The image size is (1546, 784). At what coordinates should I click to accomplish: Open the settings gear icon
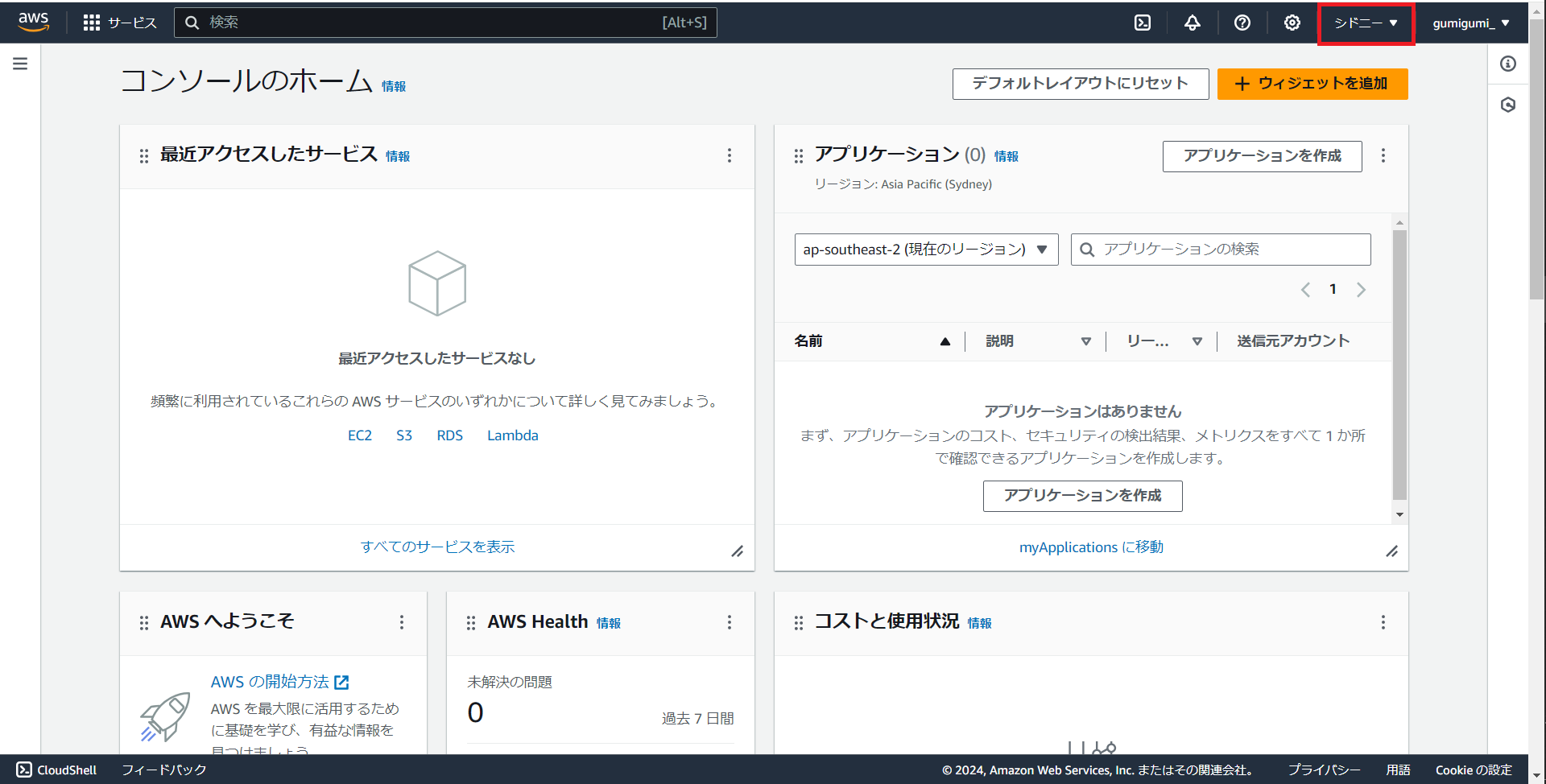pyautogui.click(x=1292, y=22)
